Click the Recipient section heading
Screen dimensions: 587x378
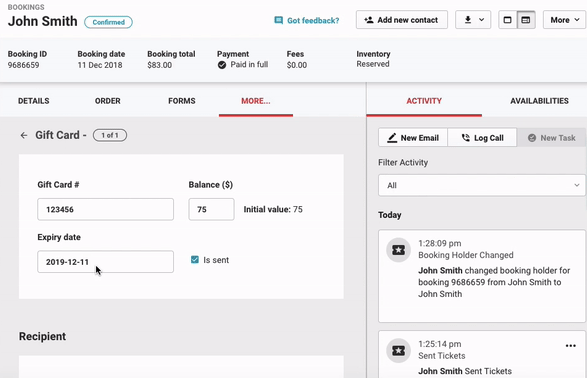tap(42, 336)
